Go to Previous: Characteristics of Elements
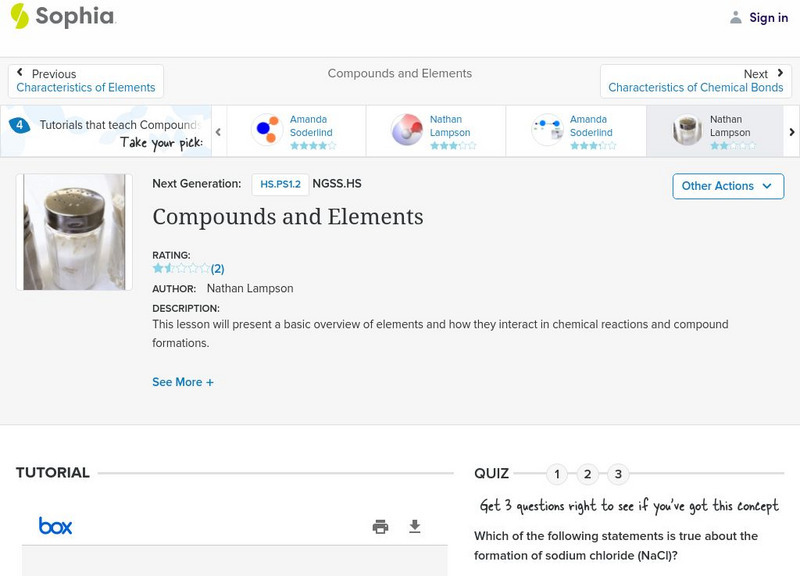This screenshot has height=576, width=800. [86, 81]
